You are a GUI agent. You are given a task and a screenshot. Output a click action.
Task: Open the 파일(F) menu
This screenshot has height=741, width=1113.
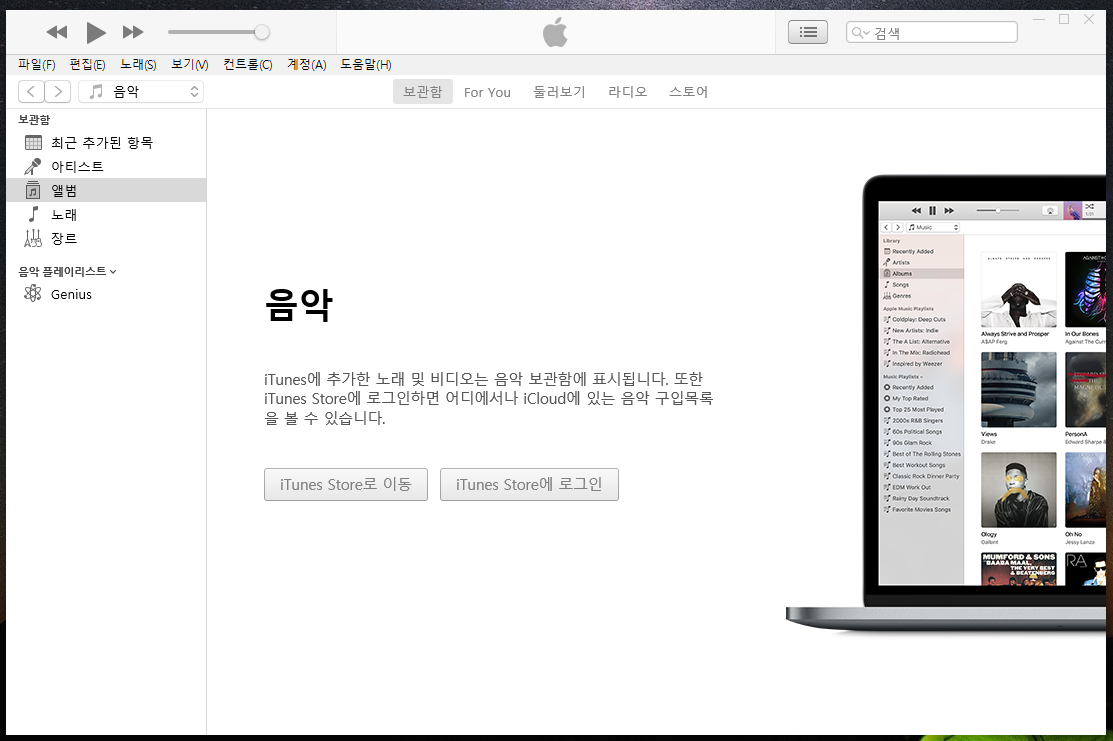(x=37, y=65)
